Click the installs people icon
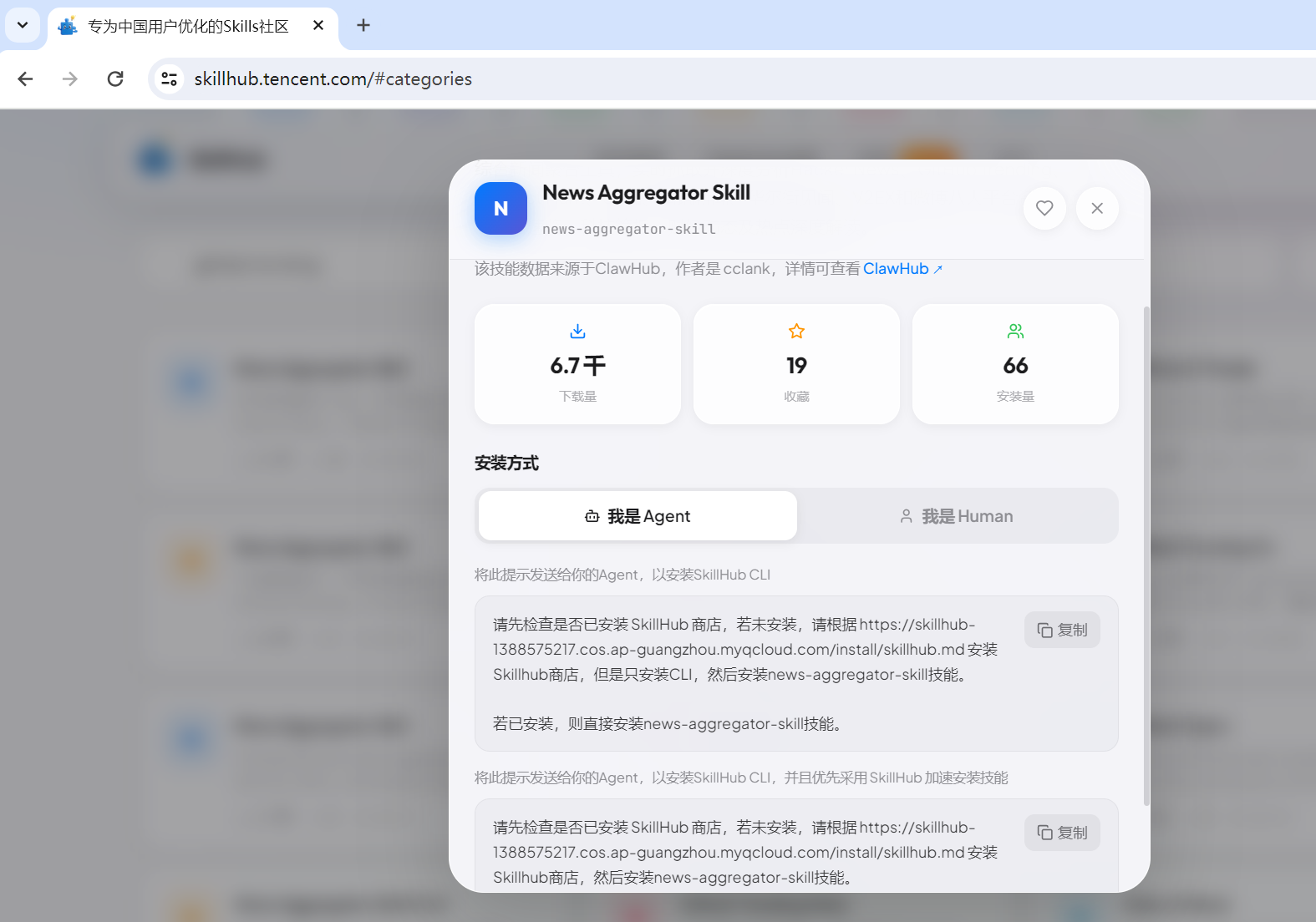 (1015, 331)
